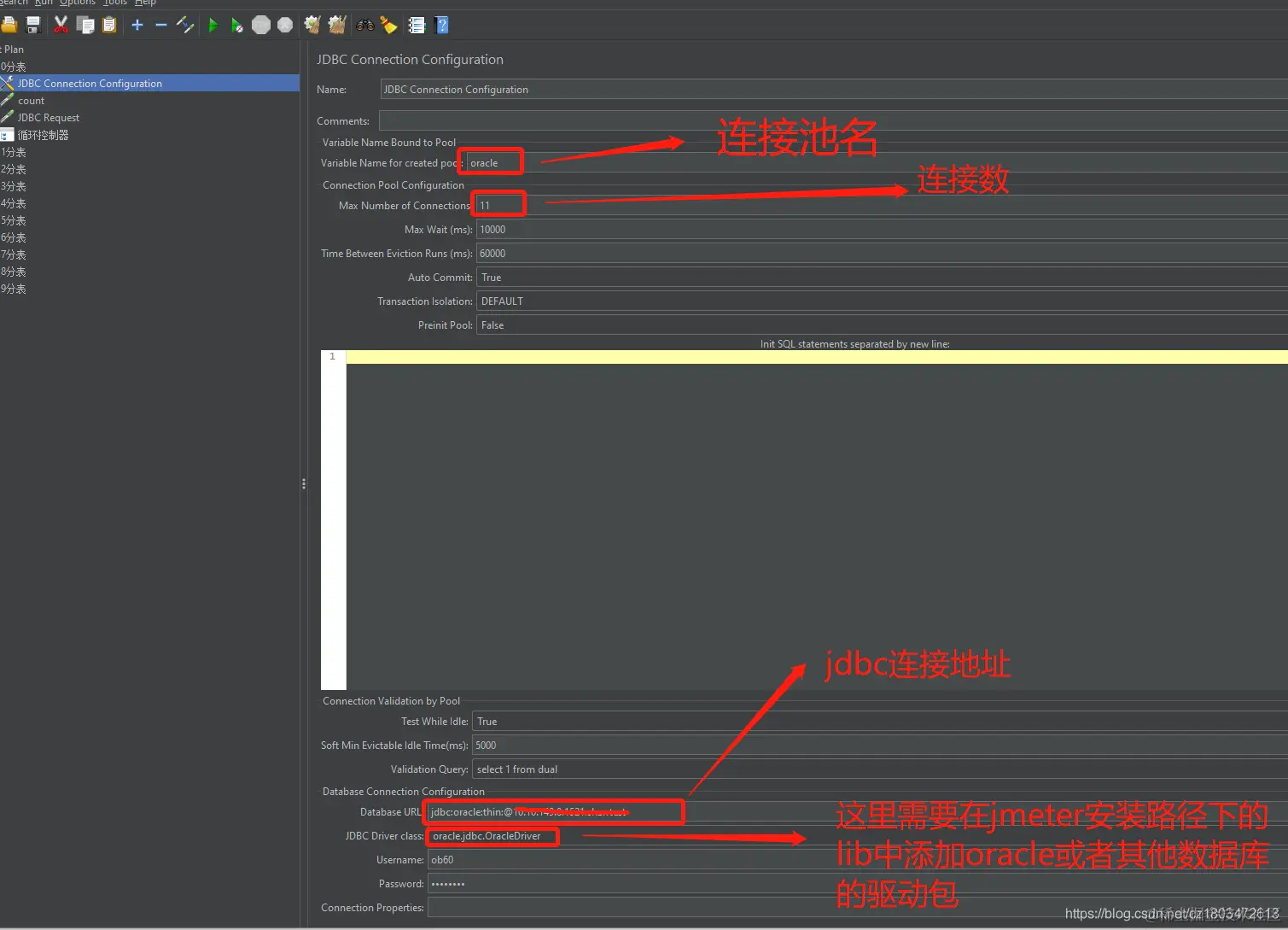Click the Name input field
This screenshot has width=1288, height=930.
[834, 90]
